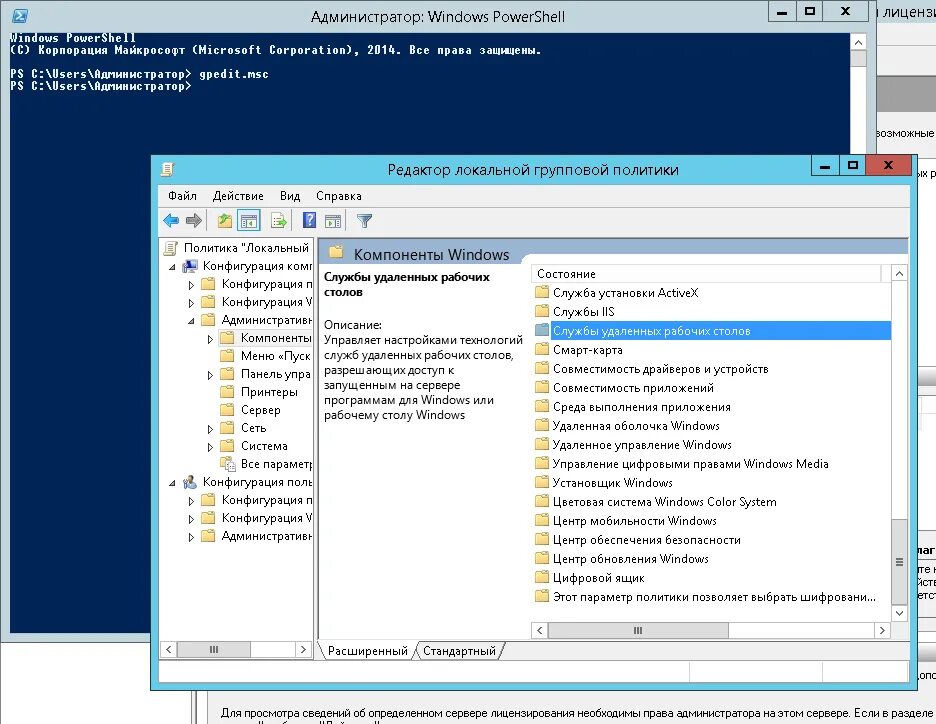
Task: Click folder icon beside 'Цифровой ящик'
Action: tap(542, 577)
